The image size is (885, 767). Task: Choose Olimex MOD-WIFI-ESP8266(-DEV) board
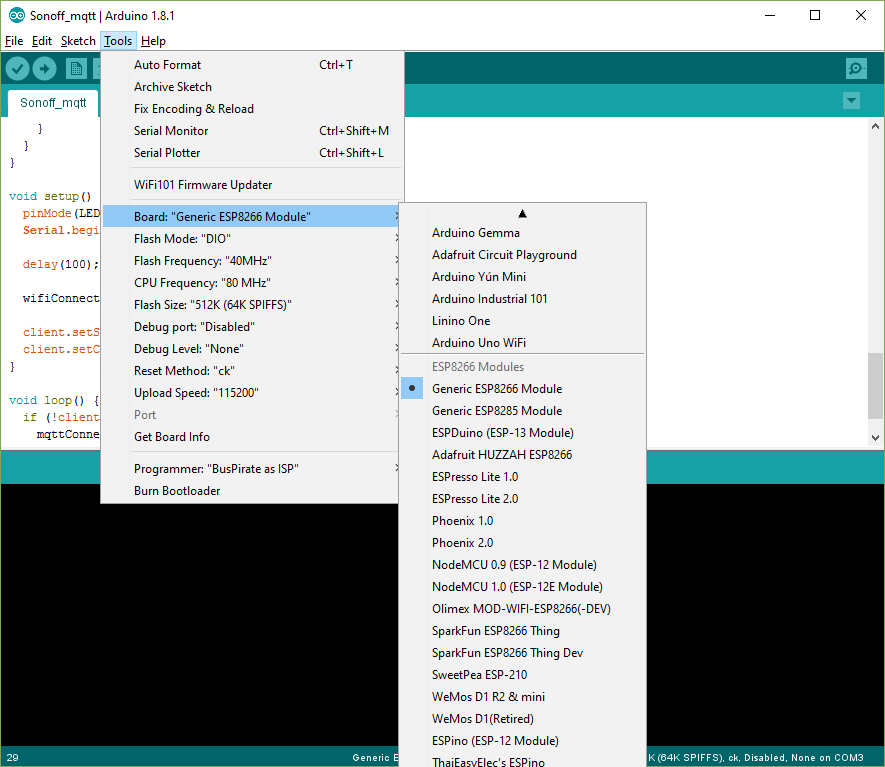pos(523,609)
